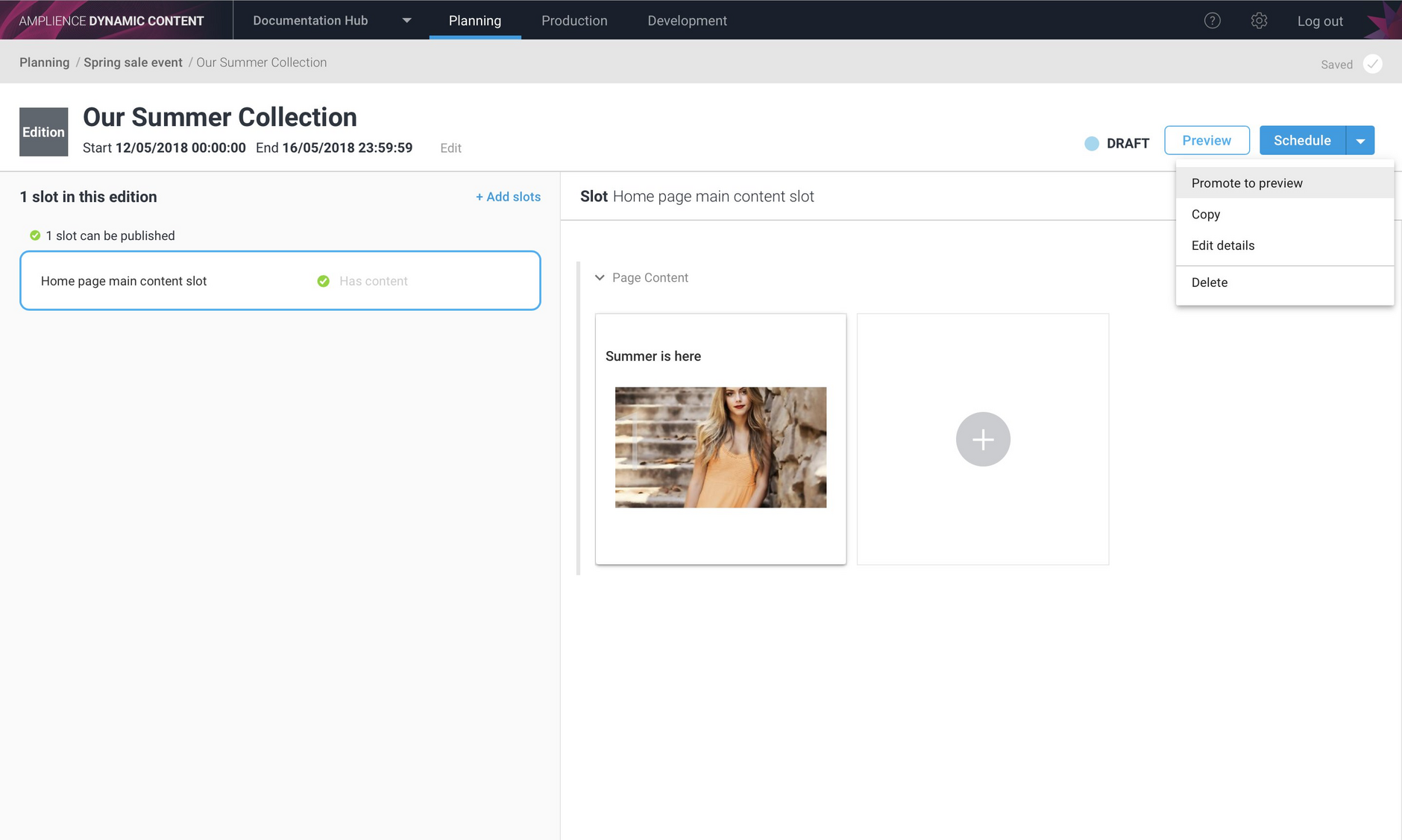Click the 1 slot in this edition heading
Viewport: 1402px width, 840px height.
(x=89, y=197)
